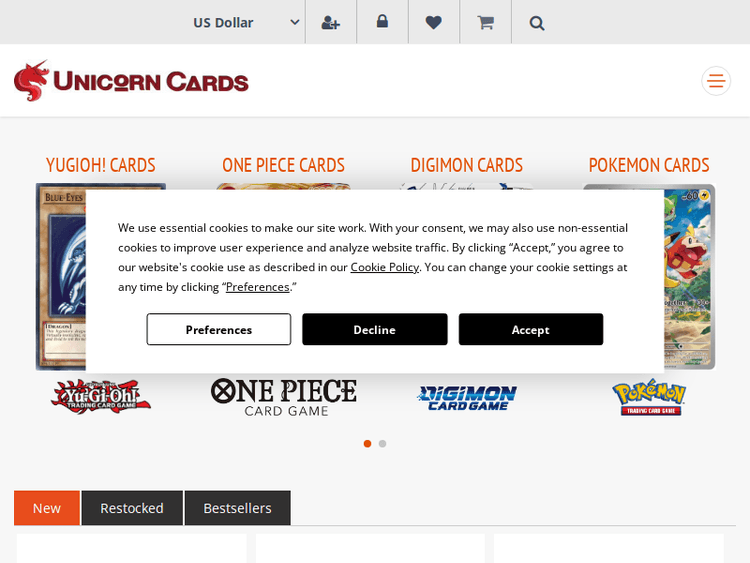Viewport: 750px width, 563px height.
Task: Click the white Preferences button
Action: (219, 329)
